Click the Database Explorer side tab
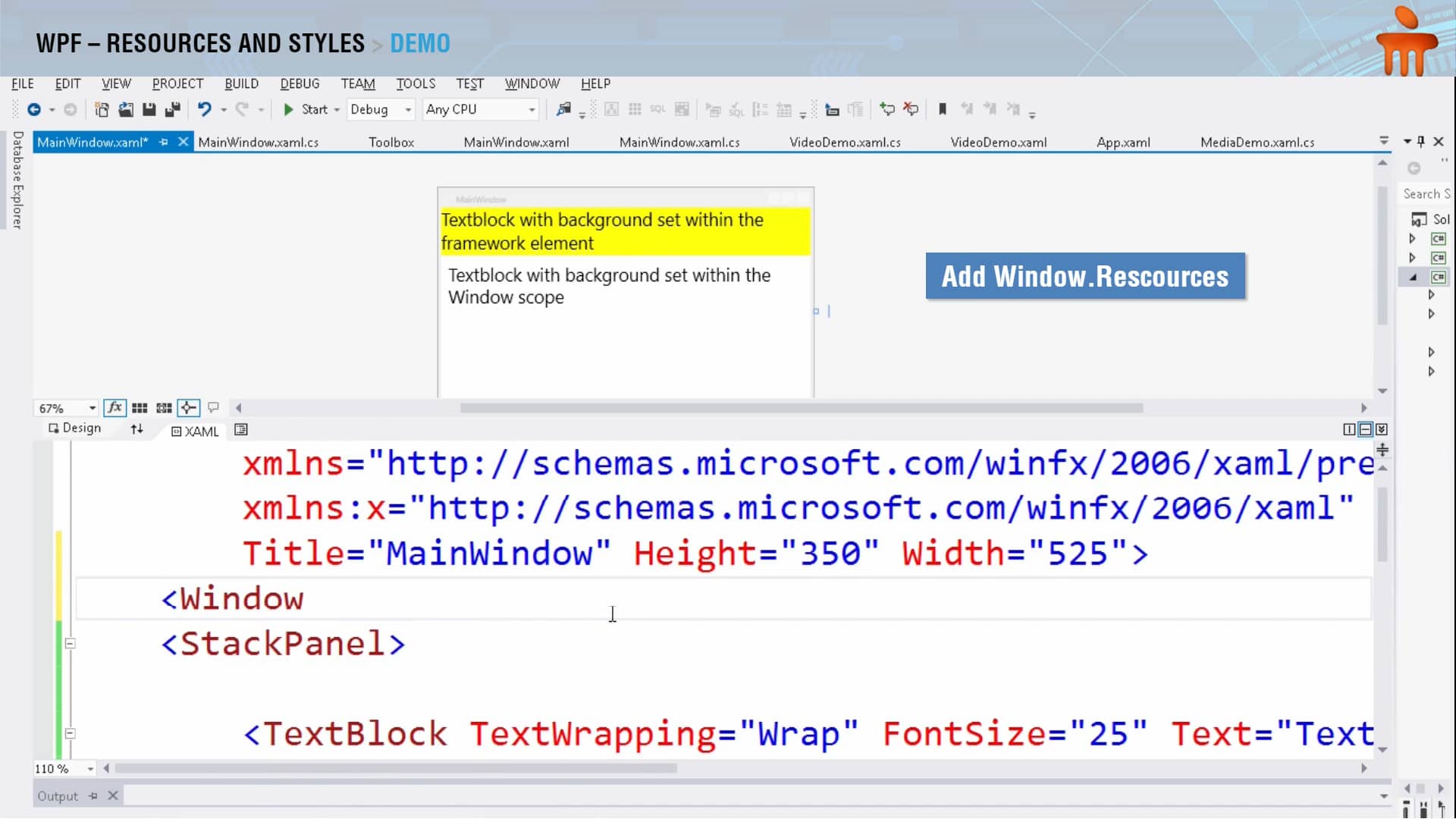 pos(17,180)
